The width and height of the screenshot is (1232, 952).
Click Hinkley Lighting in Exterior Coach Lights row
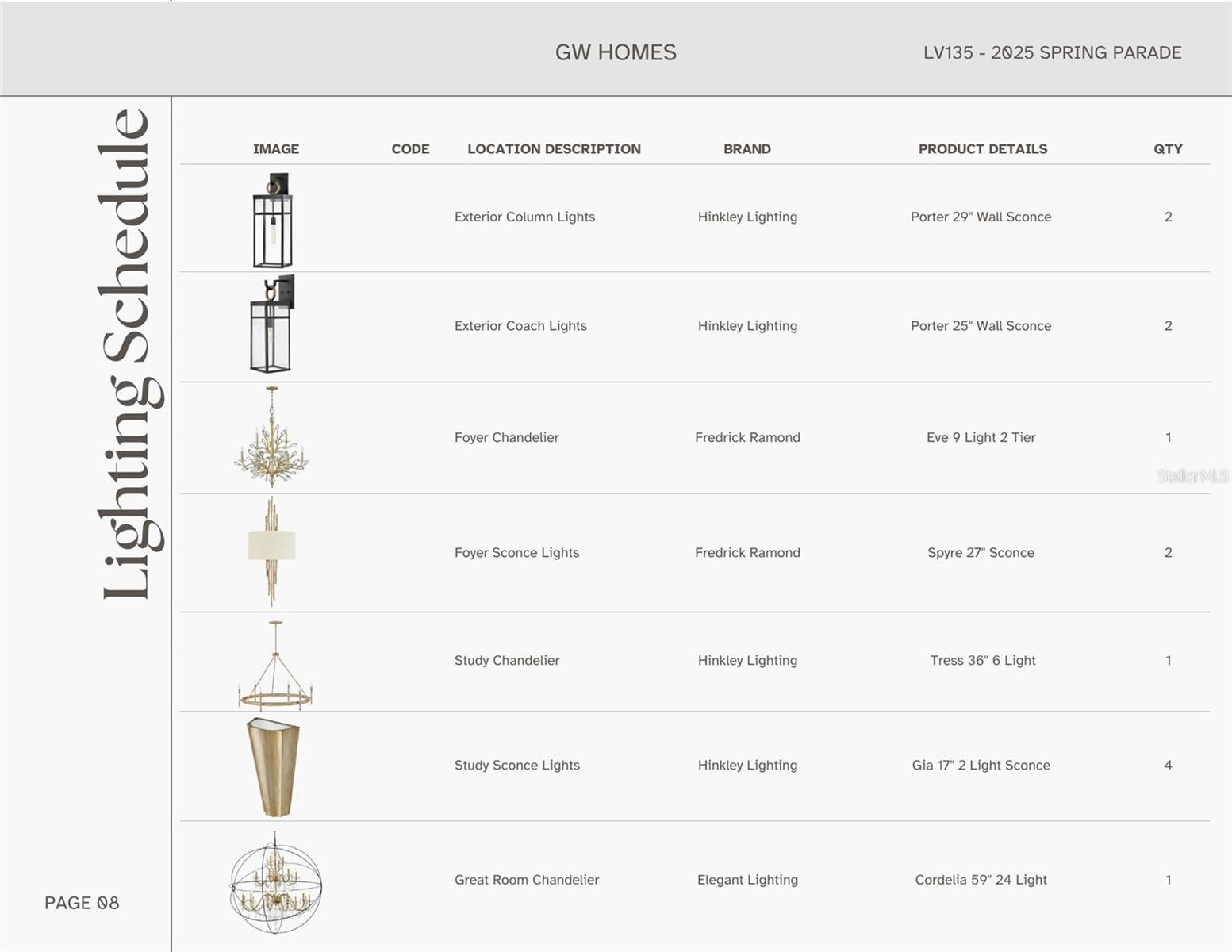(x=747, y=325)
